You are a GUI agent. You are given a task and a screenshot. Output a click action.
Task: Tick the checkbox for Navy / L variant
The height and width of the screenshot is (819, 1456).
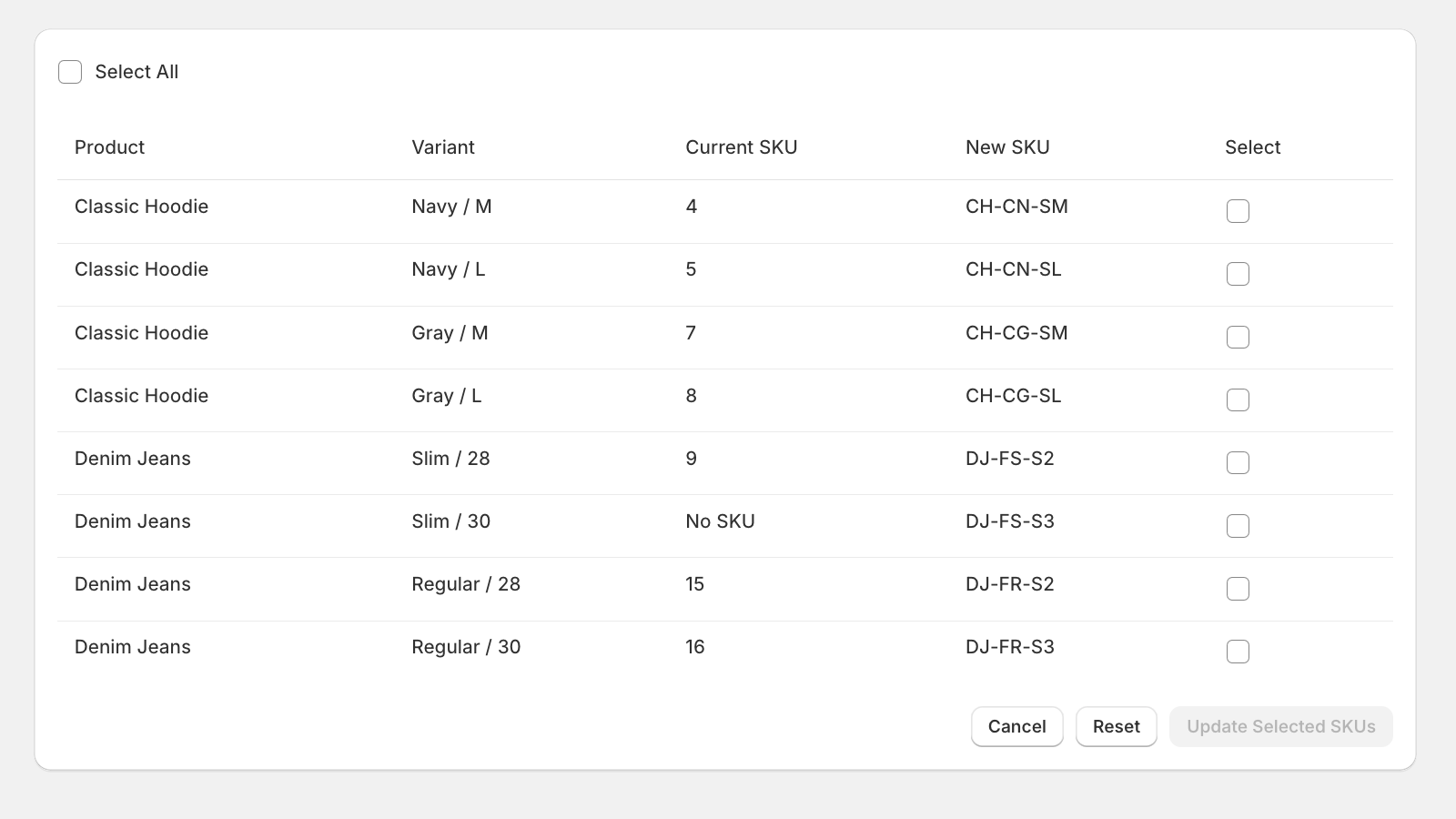point(1238,274)
